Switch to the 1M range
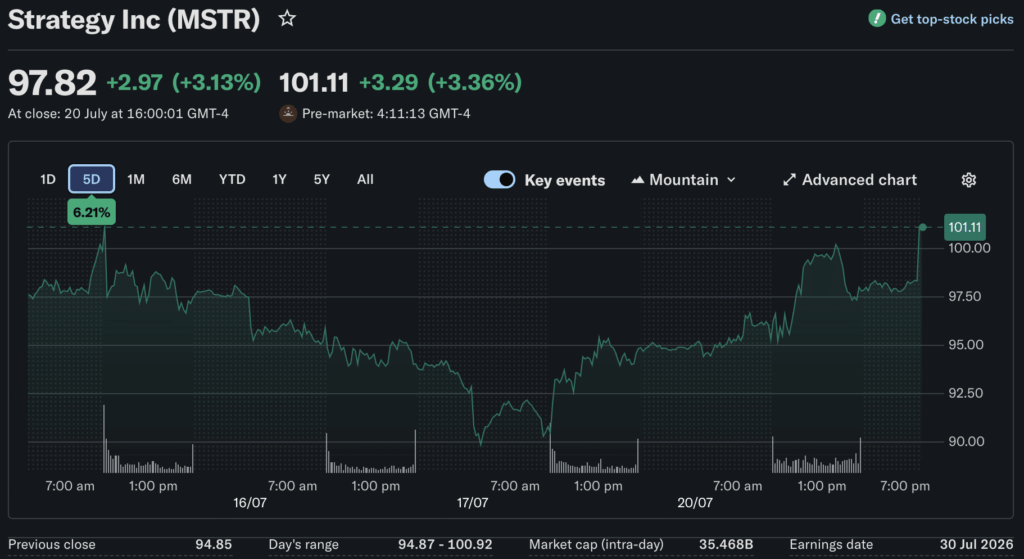Screen dimensions: 1024x559 click(136, 179)
